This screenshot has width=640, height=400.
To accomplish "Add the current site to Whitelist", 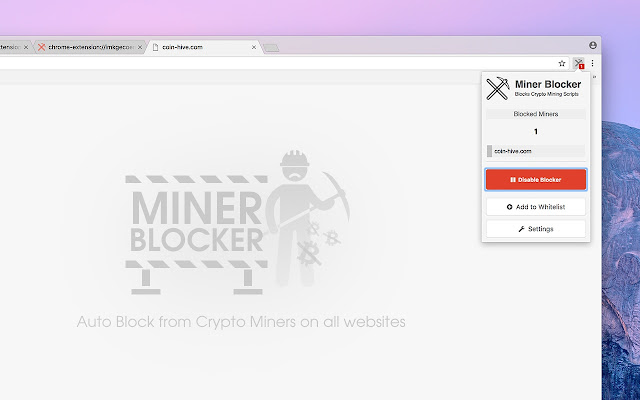I will click(536, 207).
